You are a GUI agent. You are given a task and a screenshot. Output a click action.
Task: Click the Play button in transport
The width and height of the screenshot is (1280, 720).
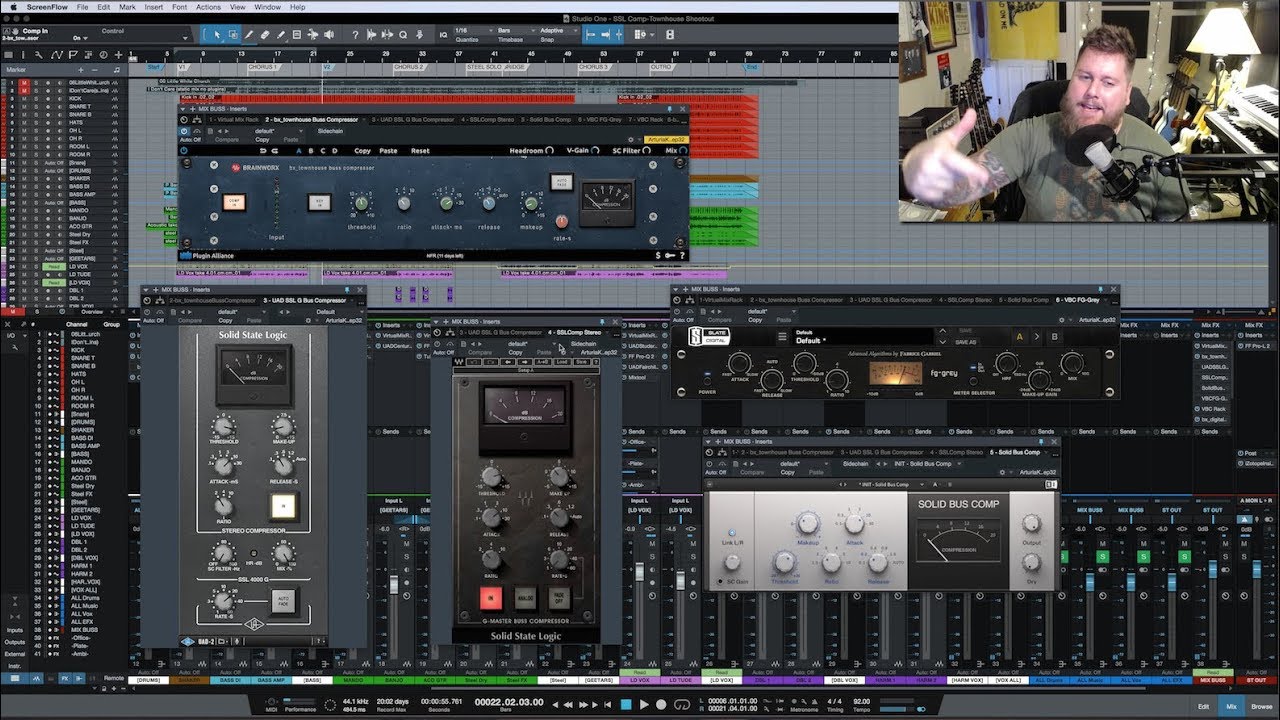click(x=644, y=704)
